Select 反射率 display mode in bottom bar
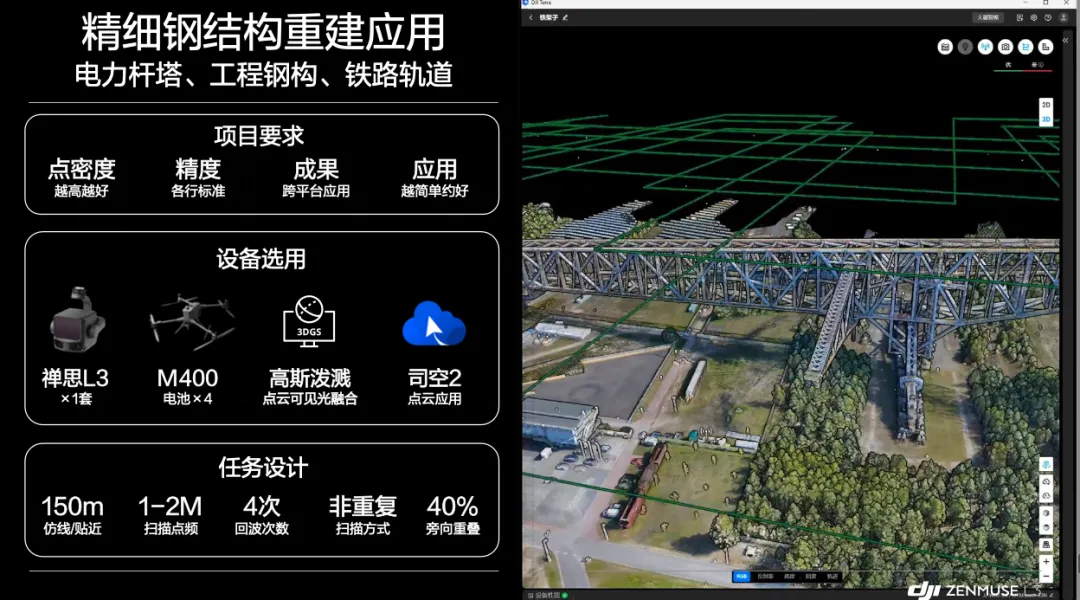The height and width of the screenshot is (600, 1080). point(765,576)
